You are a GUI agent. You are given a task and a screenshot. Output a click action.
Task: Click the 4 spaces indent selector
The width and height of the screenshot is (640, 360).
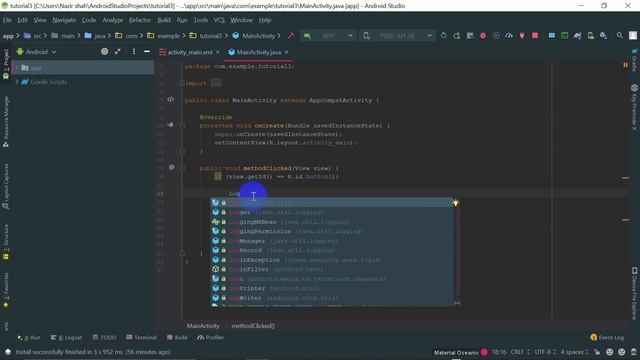[574, 352]
